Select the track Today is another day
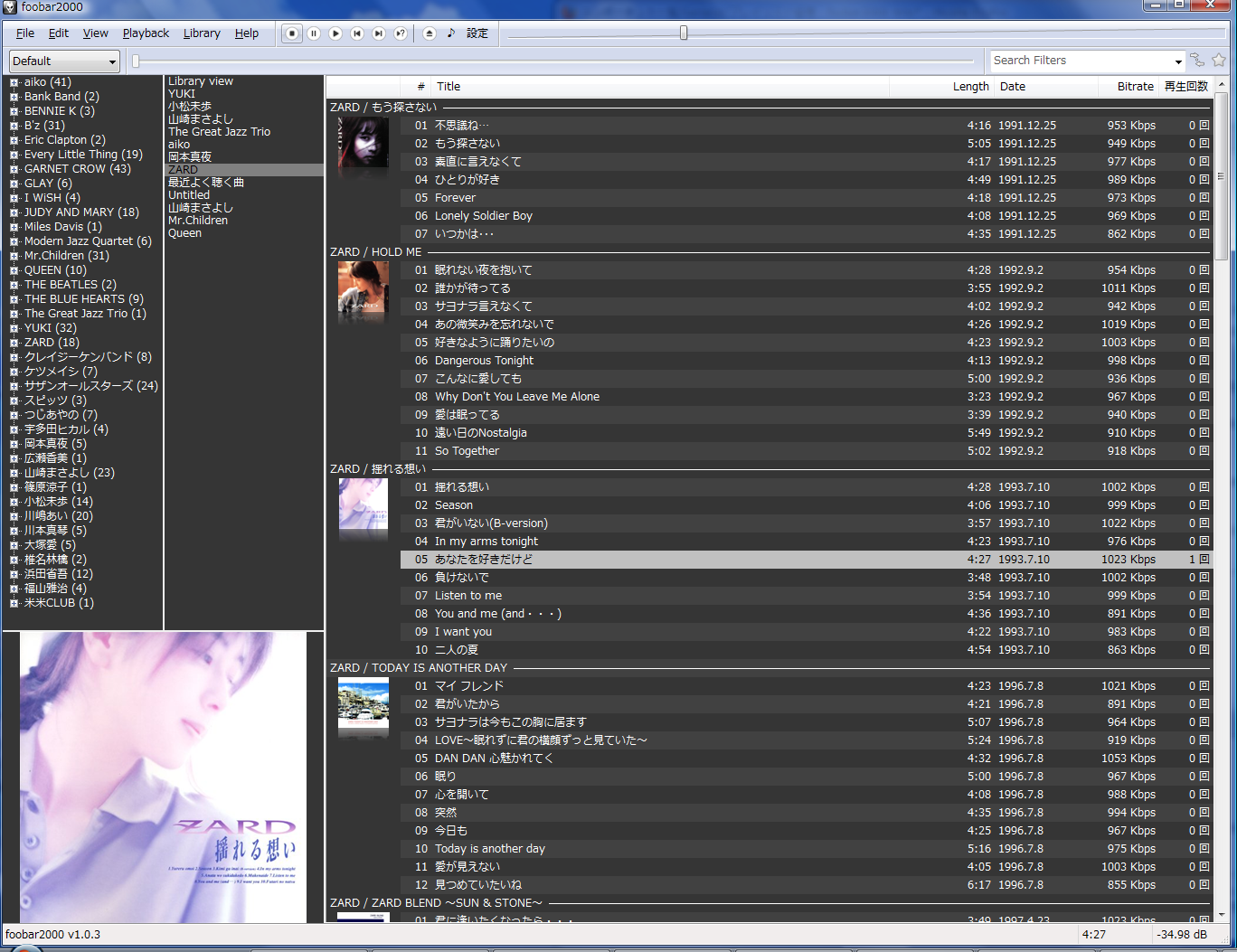Image resolution: width=1237 pixels, height=952 pixels. [806, 849]
